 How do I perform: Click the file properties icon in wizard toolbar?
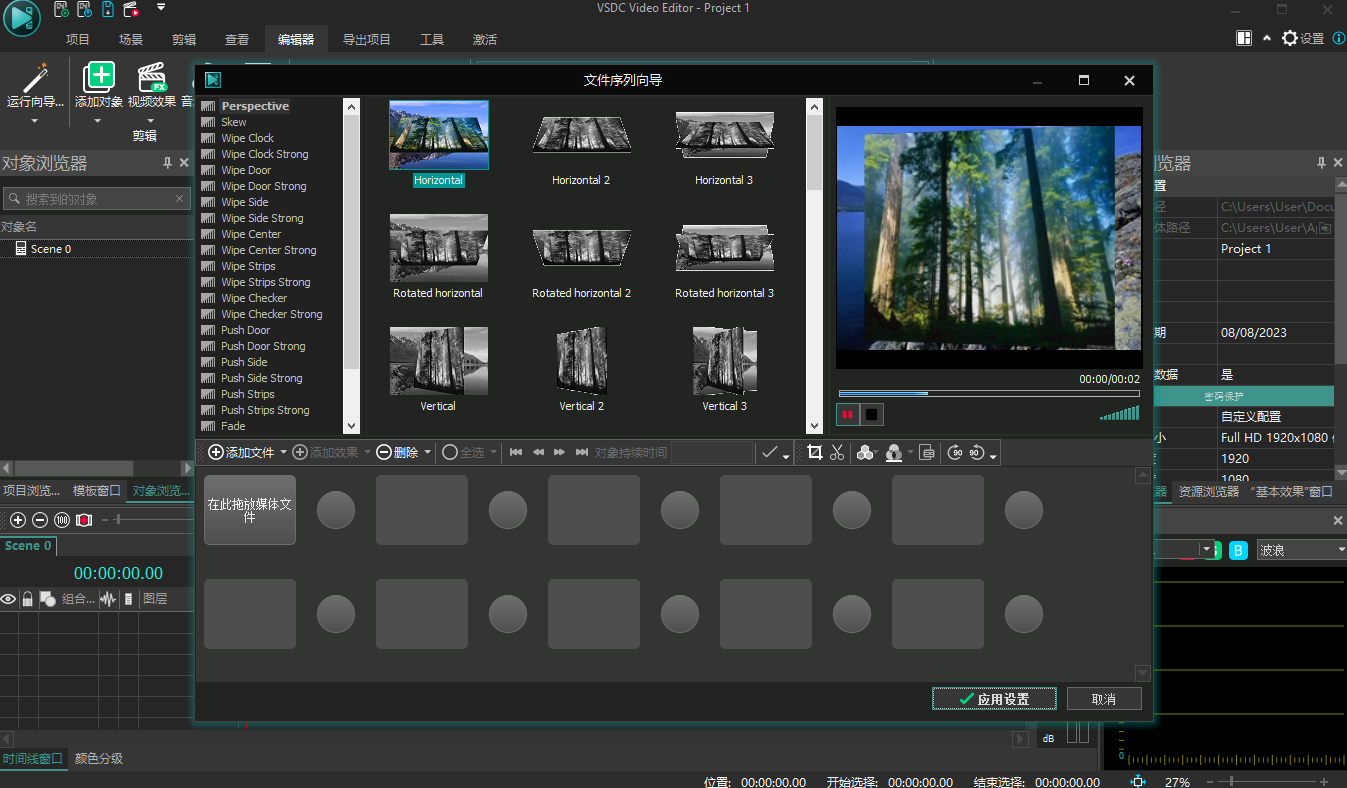pos(927,452)
